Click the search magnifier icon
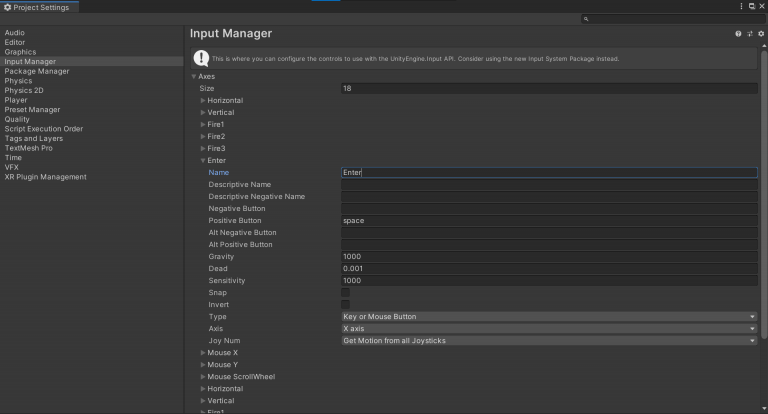The width and height of the screenshot is (768, 414). [x=586, y=19]
